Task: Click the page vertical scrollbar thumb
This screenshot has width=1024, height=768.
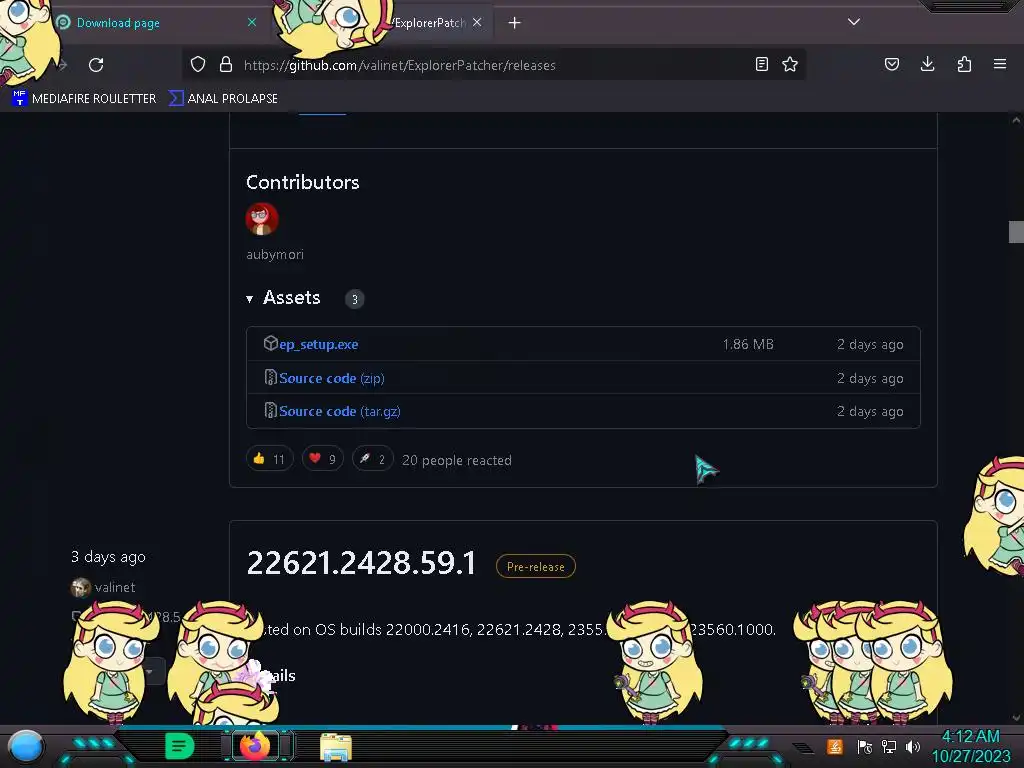Action: pos(1016,232)
